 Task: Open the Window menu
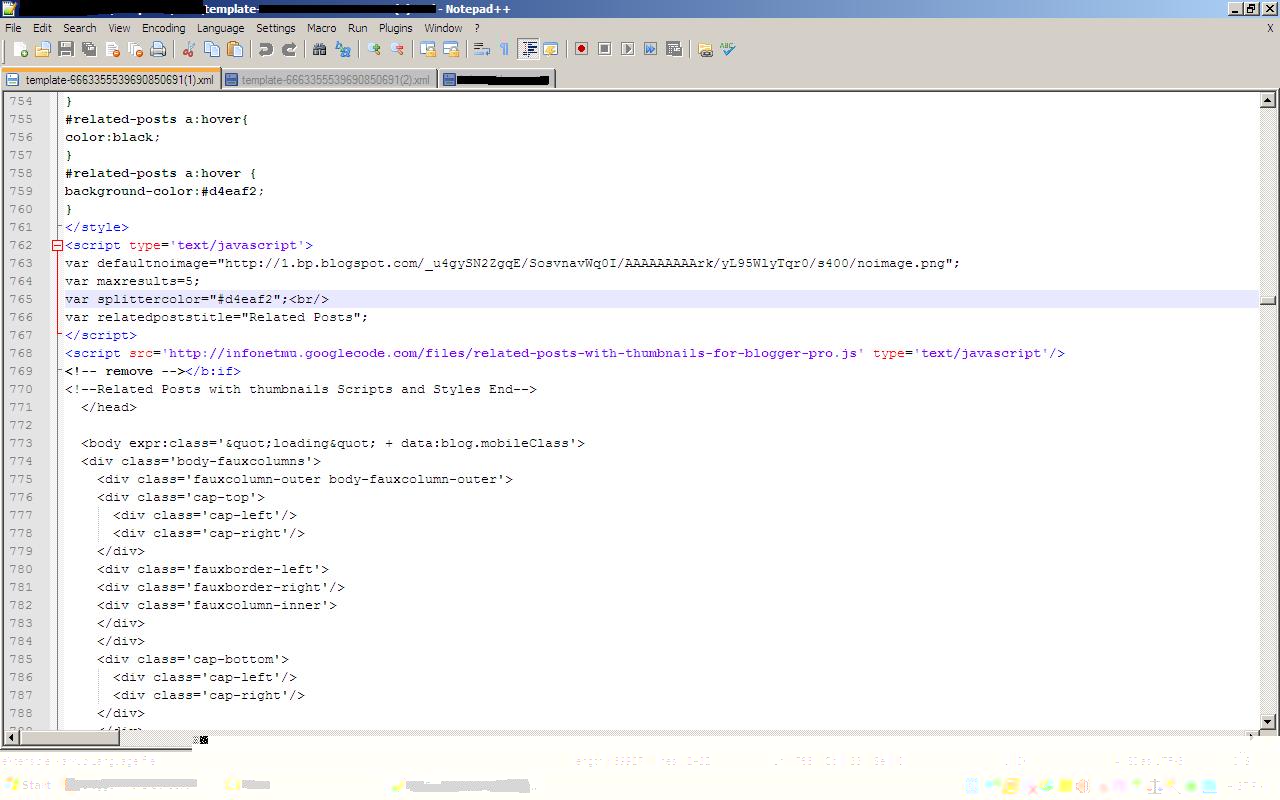click(x=443, y=28)
